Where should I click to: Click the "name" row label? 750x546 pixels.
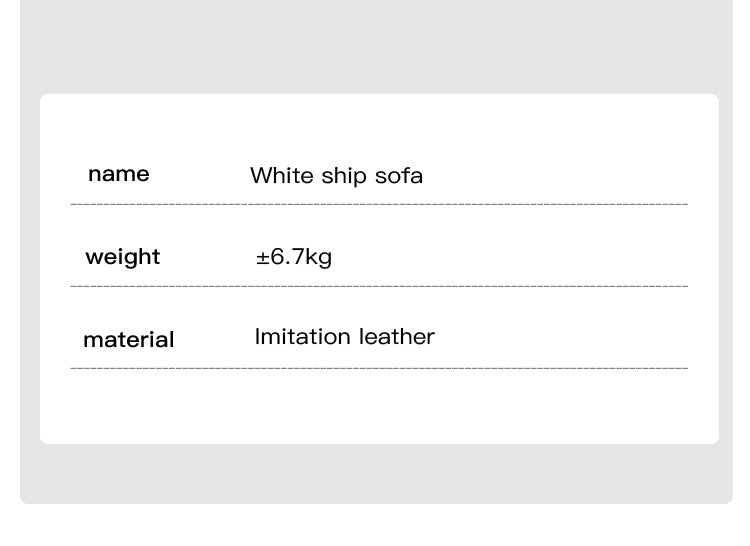pyautogui.click(x=118, y=174)
